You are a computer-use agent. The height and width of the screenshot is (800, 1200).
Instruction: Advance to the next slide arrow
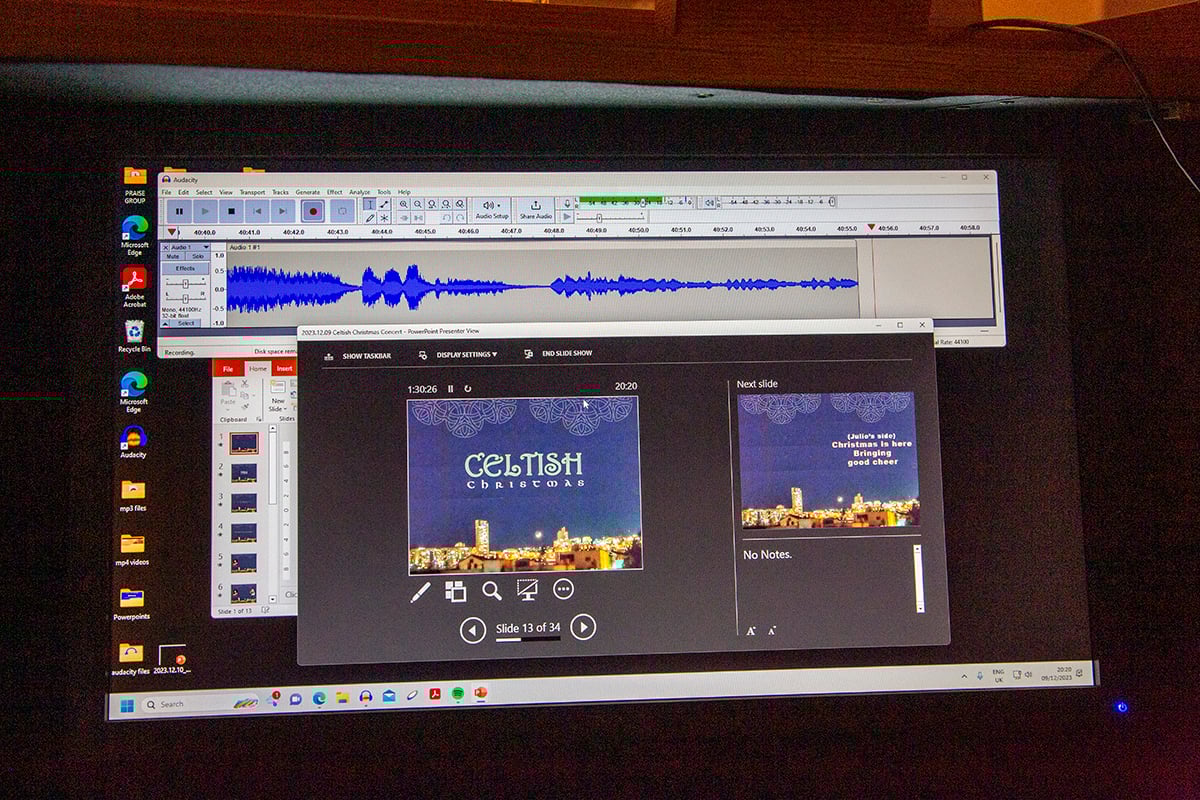583,627
